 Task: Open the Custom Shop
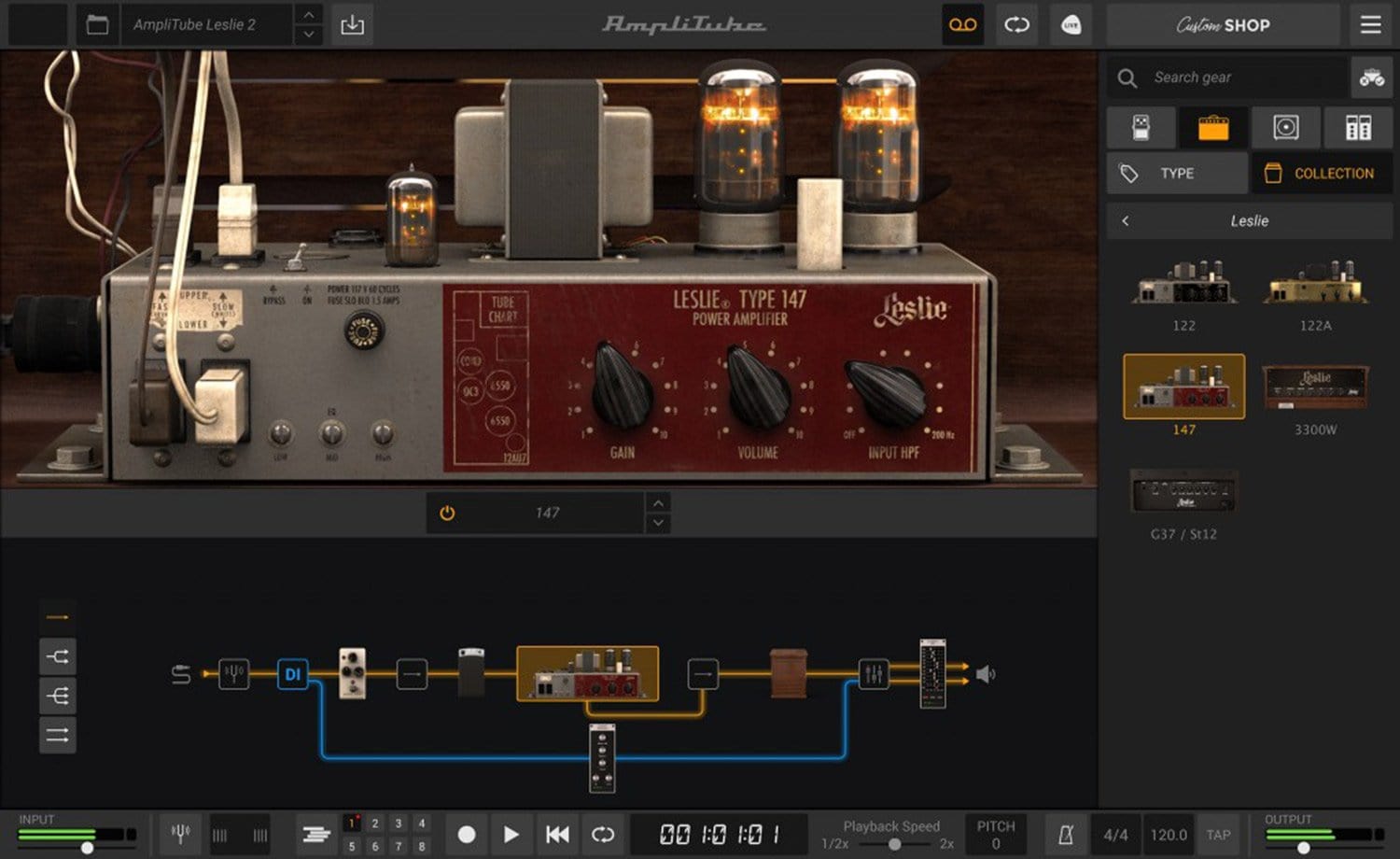(x=1223, y=25)
